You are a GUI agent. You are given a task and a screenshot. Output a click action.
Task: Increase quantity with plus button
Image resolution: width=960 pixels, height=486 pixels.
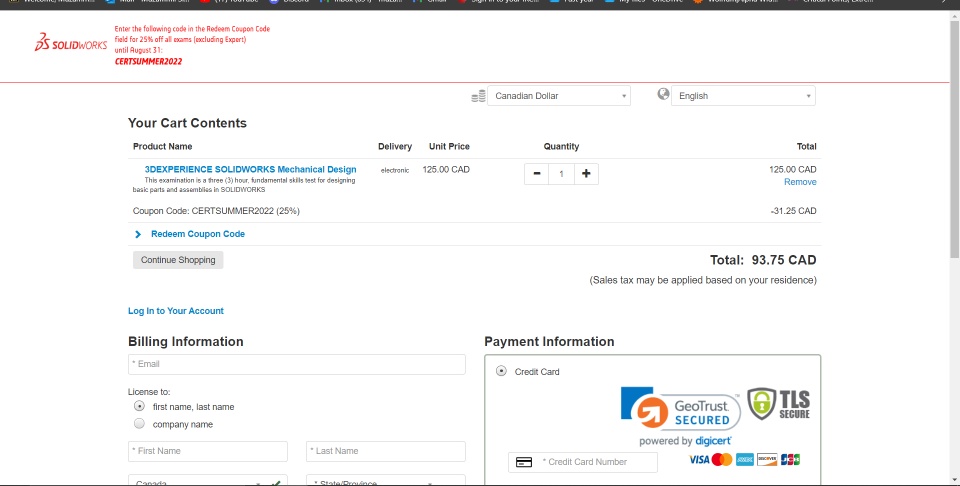pyautogui.click(x=586, y=174)
